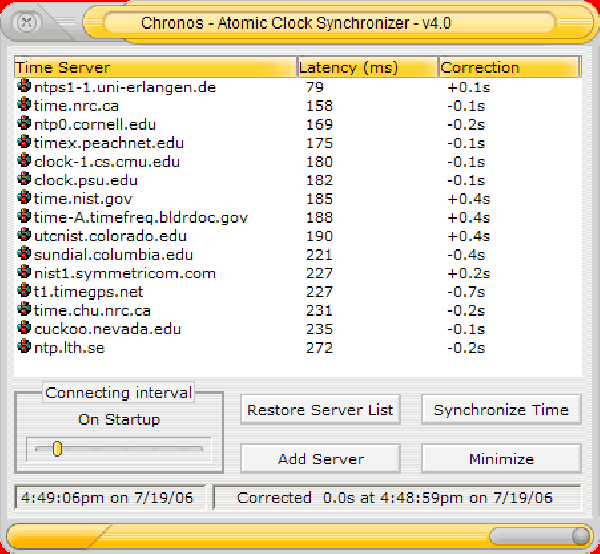Select the timex.peachnet.edu server name

(x=109, y=143)
